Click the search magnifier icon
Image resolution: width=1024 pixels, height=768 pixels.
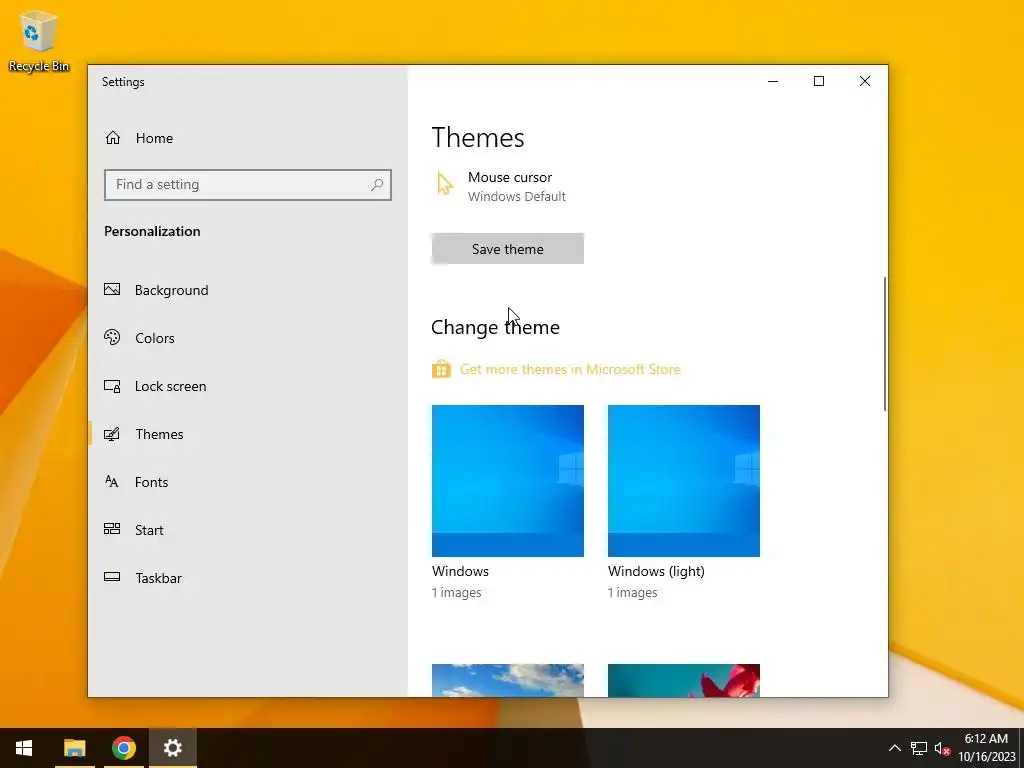(x=377, y=185)
